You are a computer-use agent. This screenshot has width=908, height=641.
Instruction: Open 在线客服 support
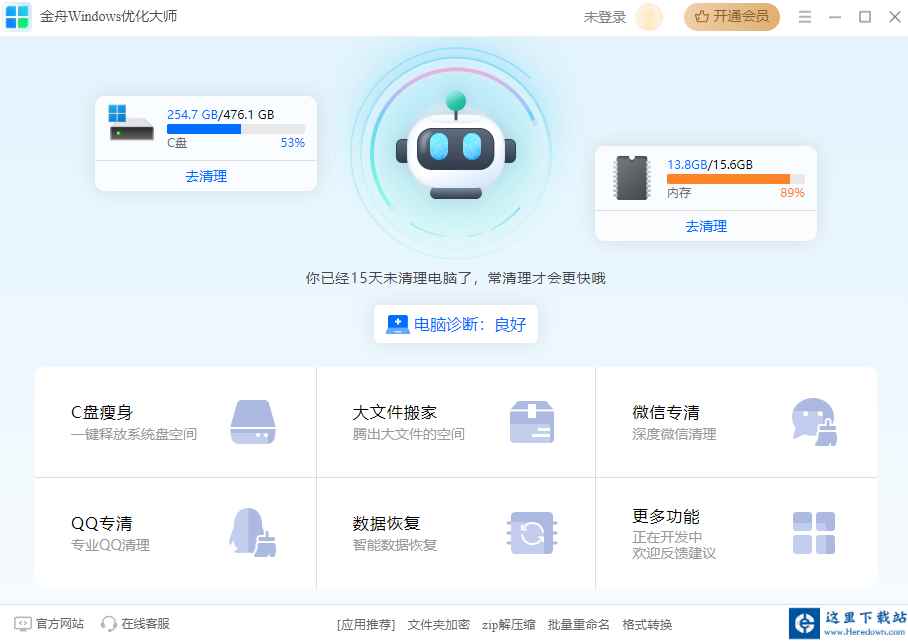tap(145, 624)
